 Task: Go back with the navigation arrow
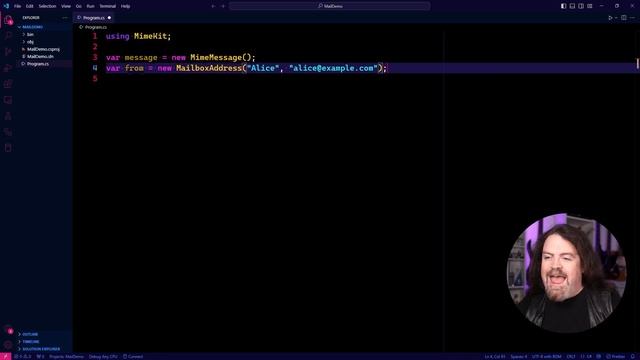(x=213, y=6)
